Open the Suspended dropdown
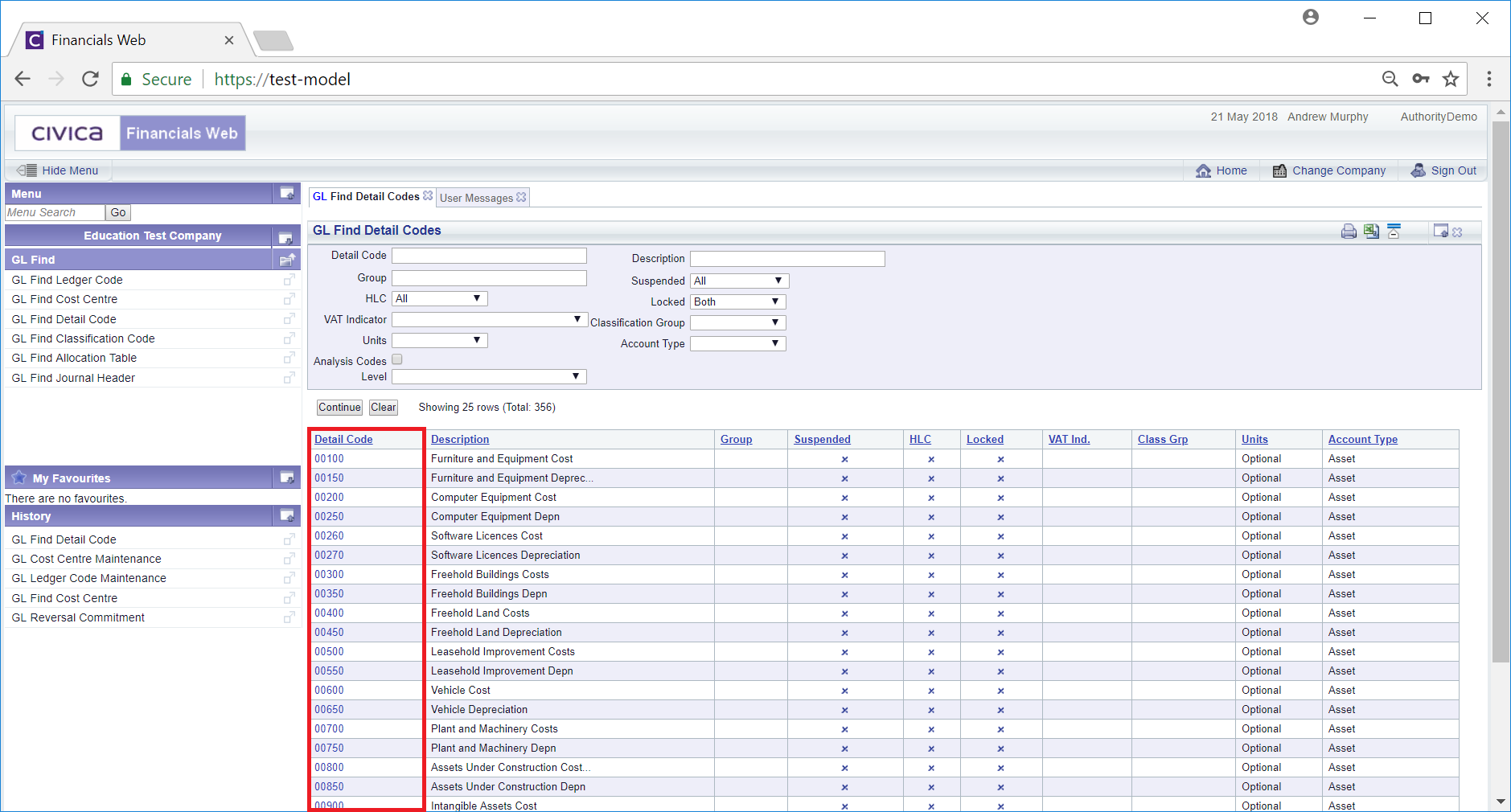 [740, 281]
